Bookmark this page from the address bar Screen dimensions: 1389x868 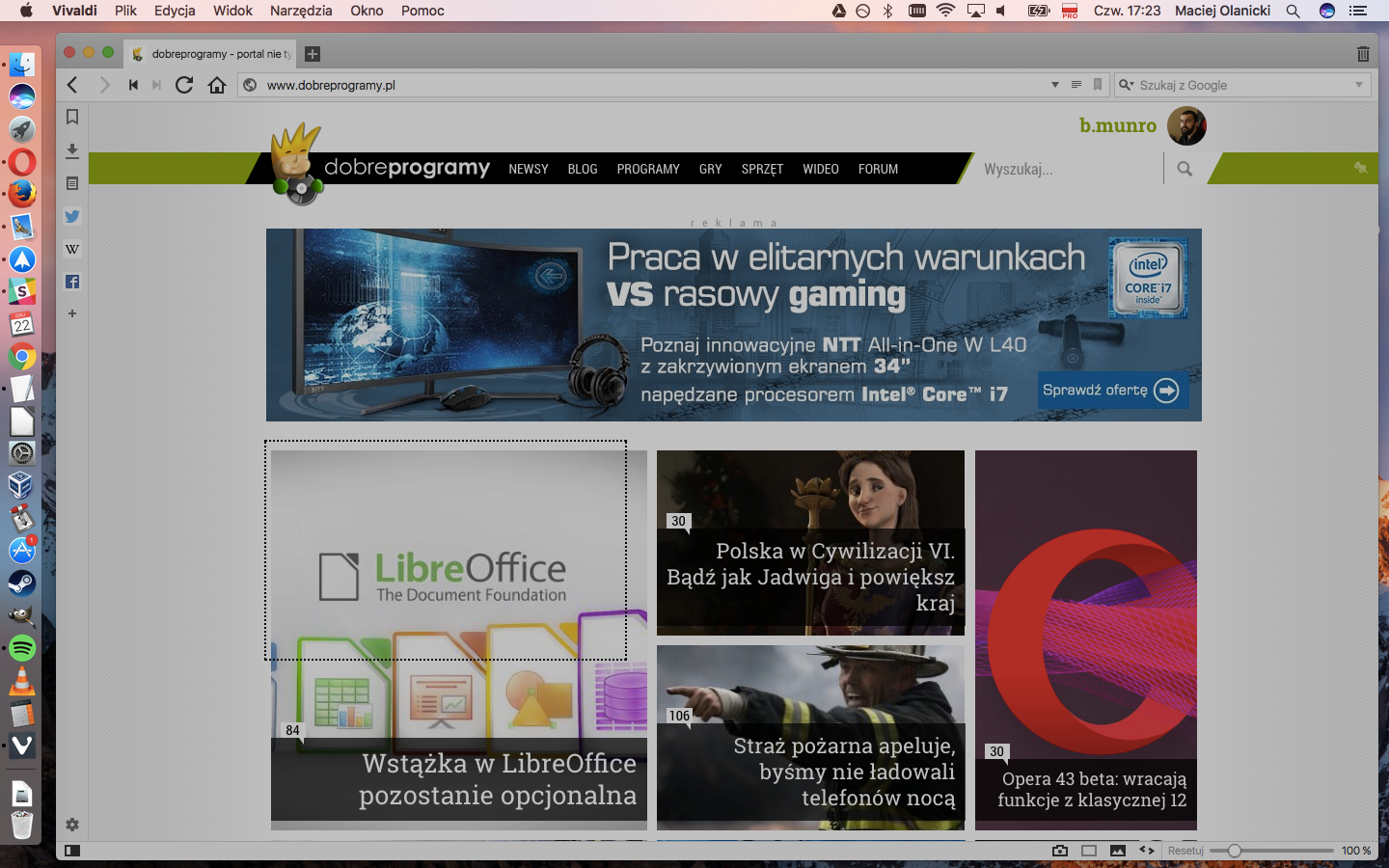click(x=1098, y=85)
